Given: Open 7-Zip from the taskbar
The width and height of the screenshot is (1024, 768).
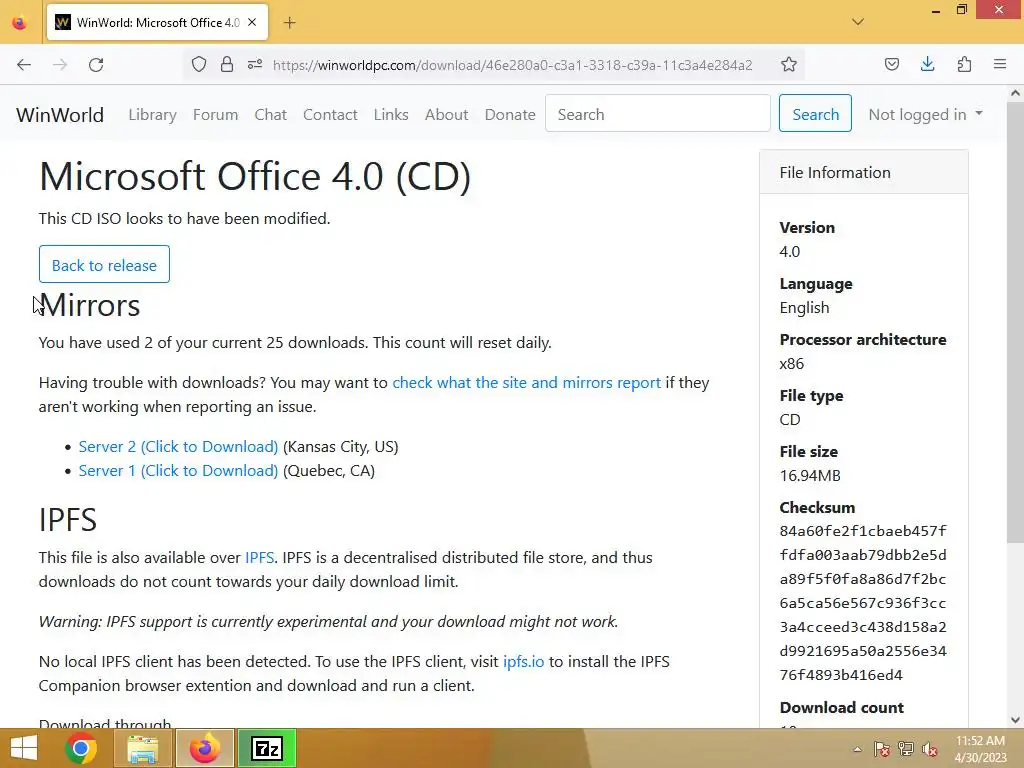Looking at the screenshot, I should pyautogui.click(x=266, y=748).
